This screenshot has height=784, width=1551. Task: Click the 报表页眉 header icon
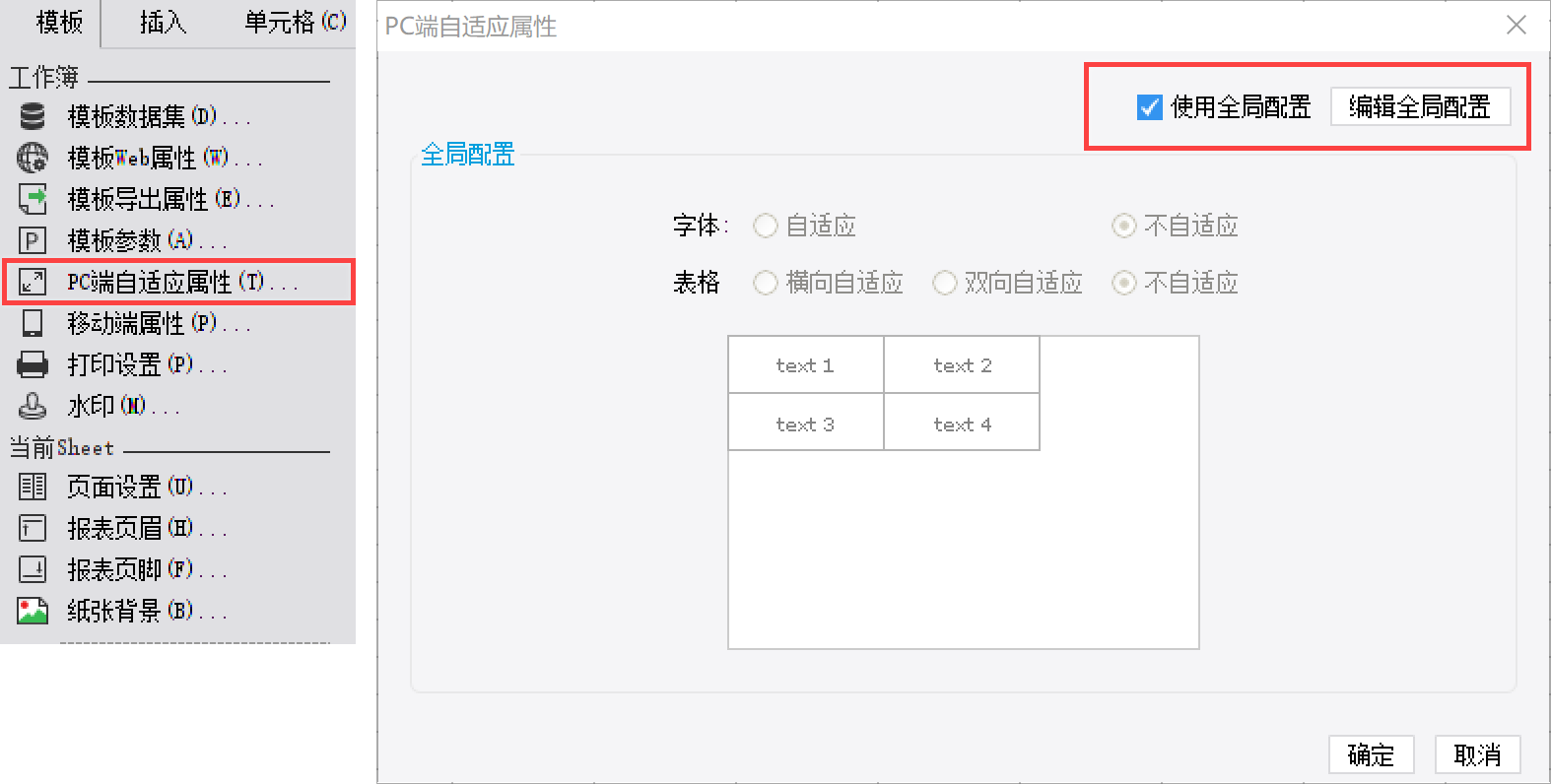pyautogui.click(x=33, y=529)
